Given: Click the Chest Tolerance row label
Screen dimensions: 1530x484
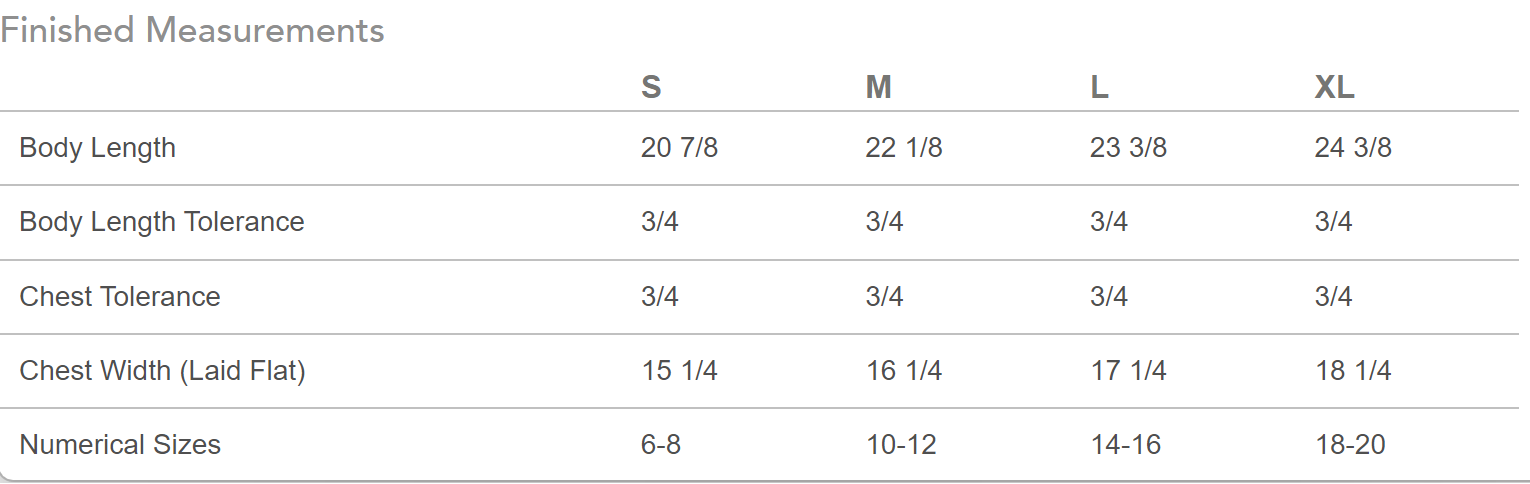Looking at the screenshot, I should (x=120, y=296).
